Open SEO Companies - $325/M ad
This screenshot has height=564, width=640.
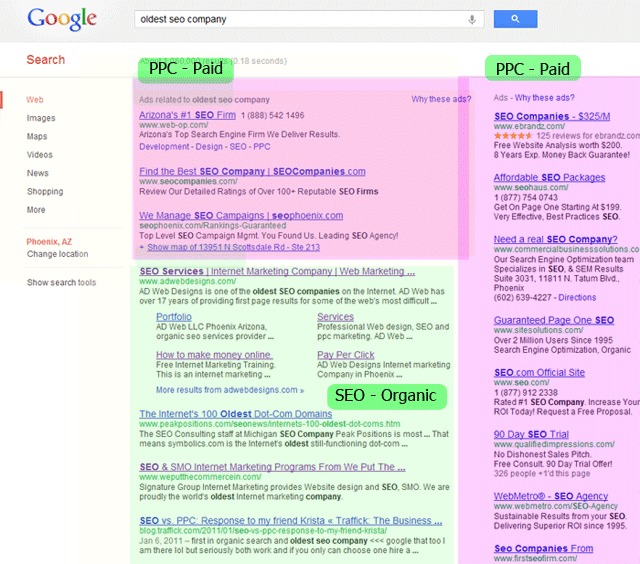click(x=552, y=116)
